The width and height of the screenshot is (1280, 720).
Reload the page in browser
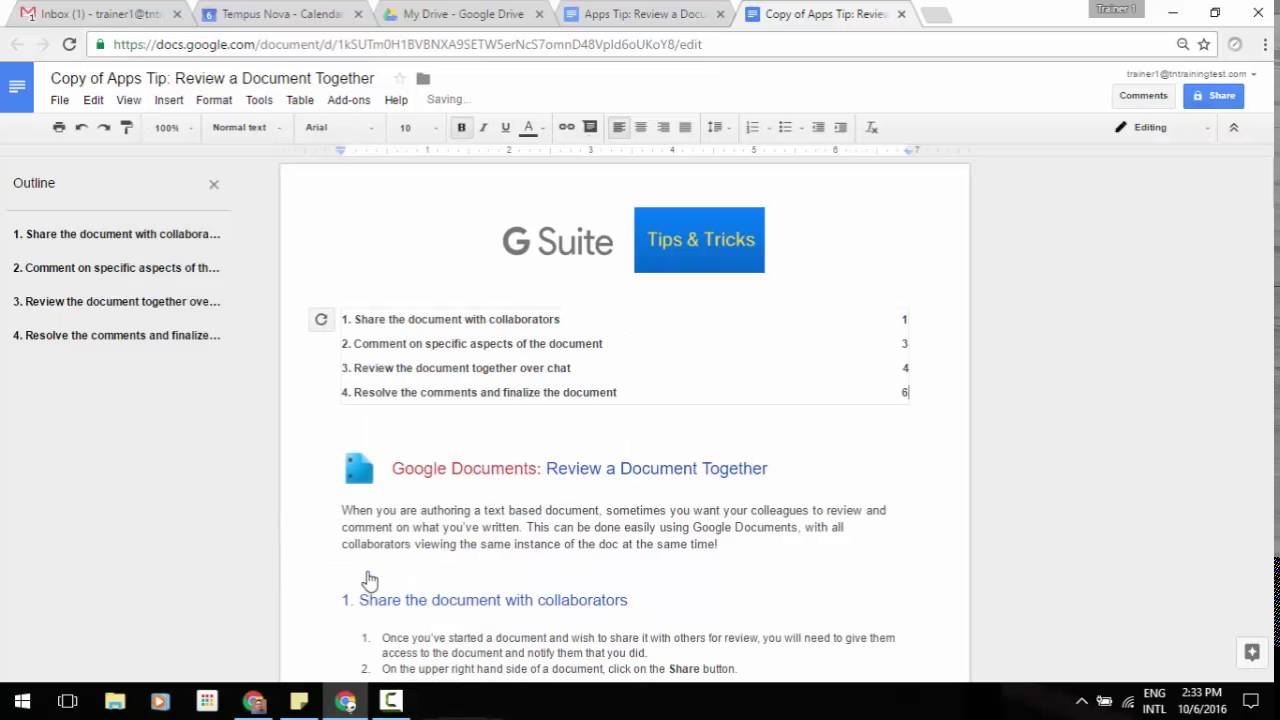pos(69,44)
